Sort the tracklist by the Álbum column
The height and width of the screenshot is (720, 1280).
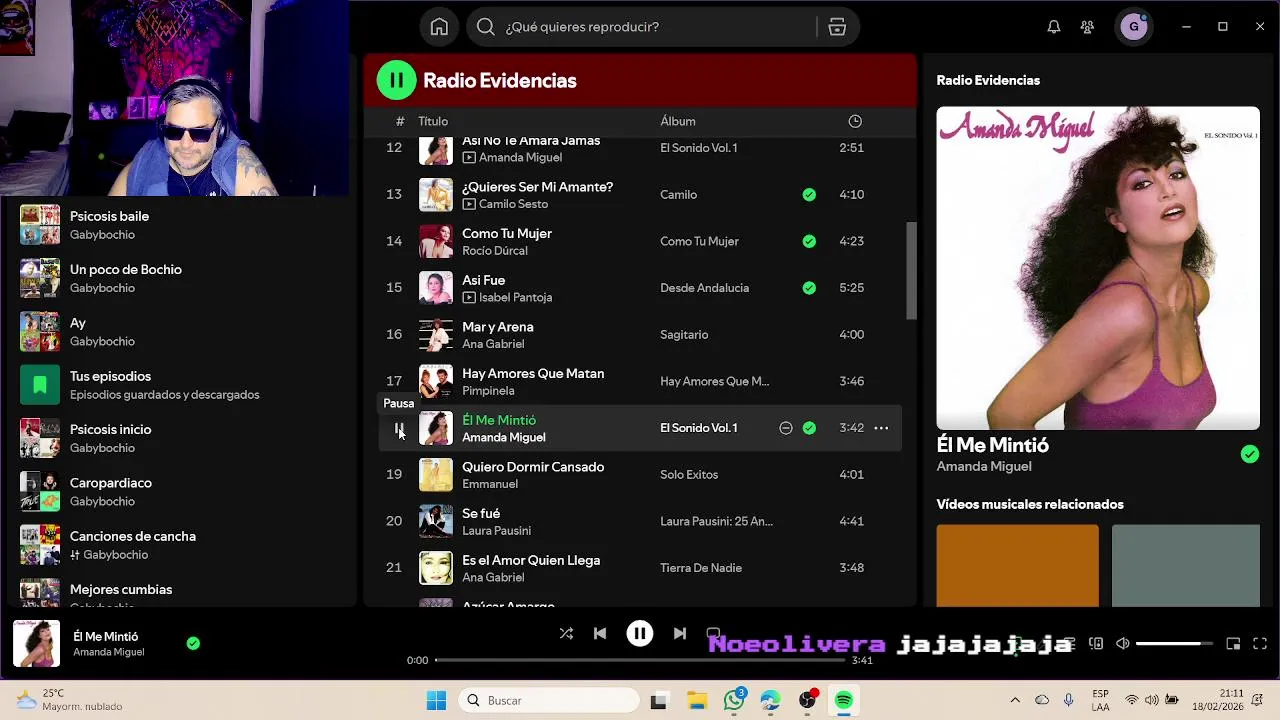(678, 121)
